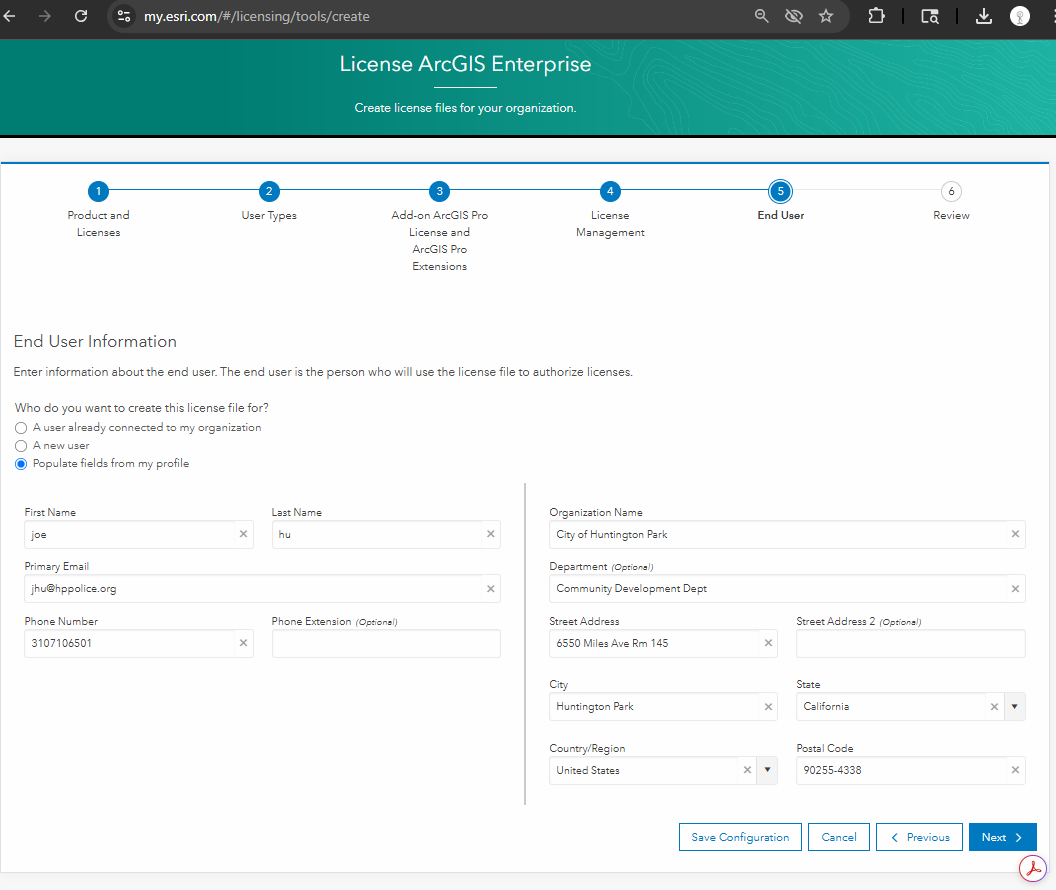
Task: Clear the Primary Email field with X icon
Action: point(490,589)
